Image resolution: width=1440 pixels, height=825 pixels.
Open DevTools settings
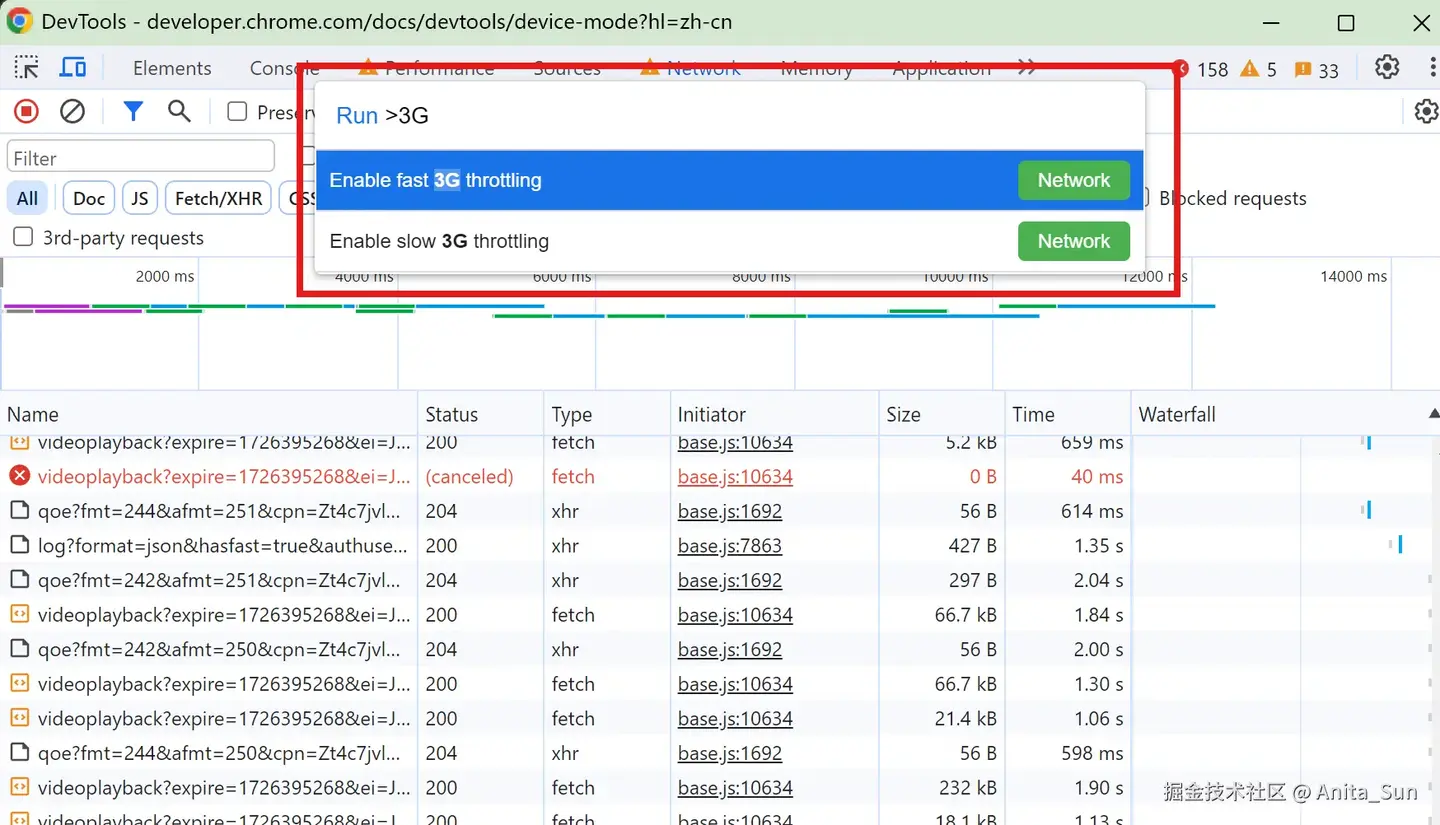tap(1387, 67)
